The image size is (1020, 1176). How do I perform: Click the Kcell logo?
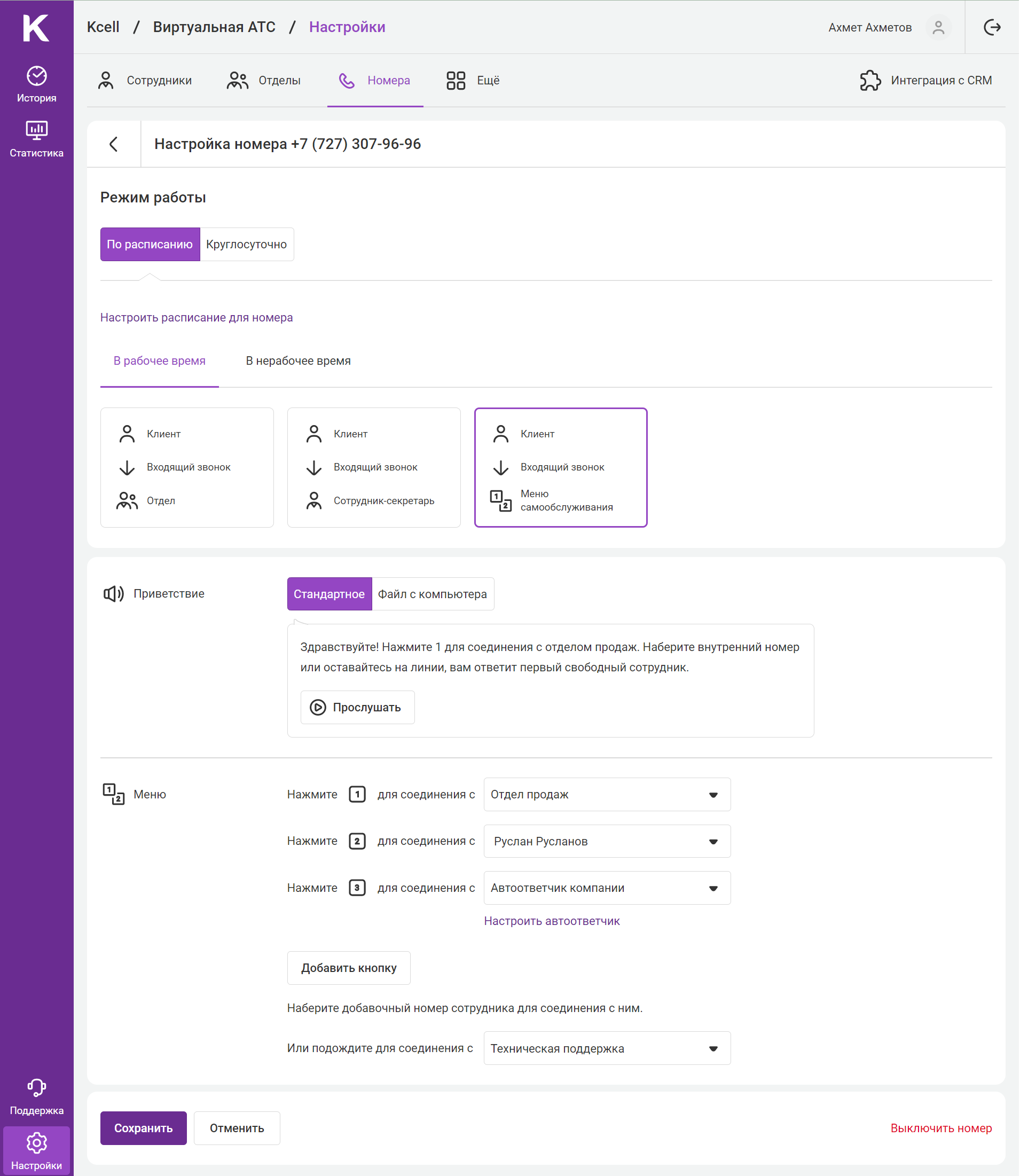(x=36, y=27)
